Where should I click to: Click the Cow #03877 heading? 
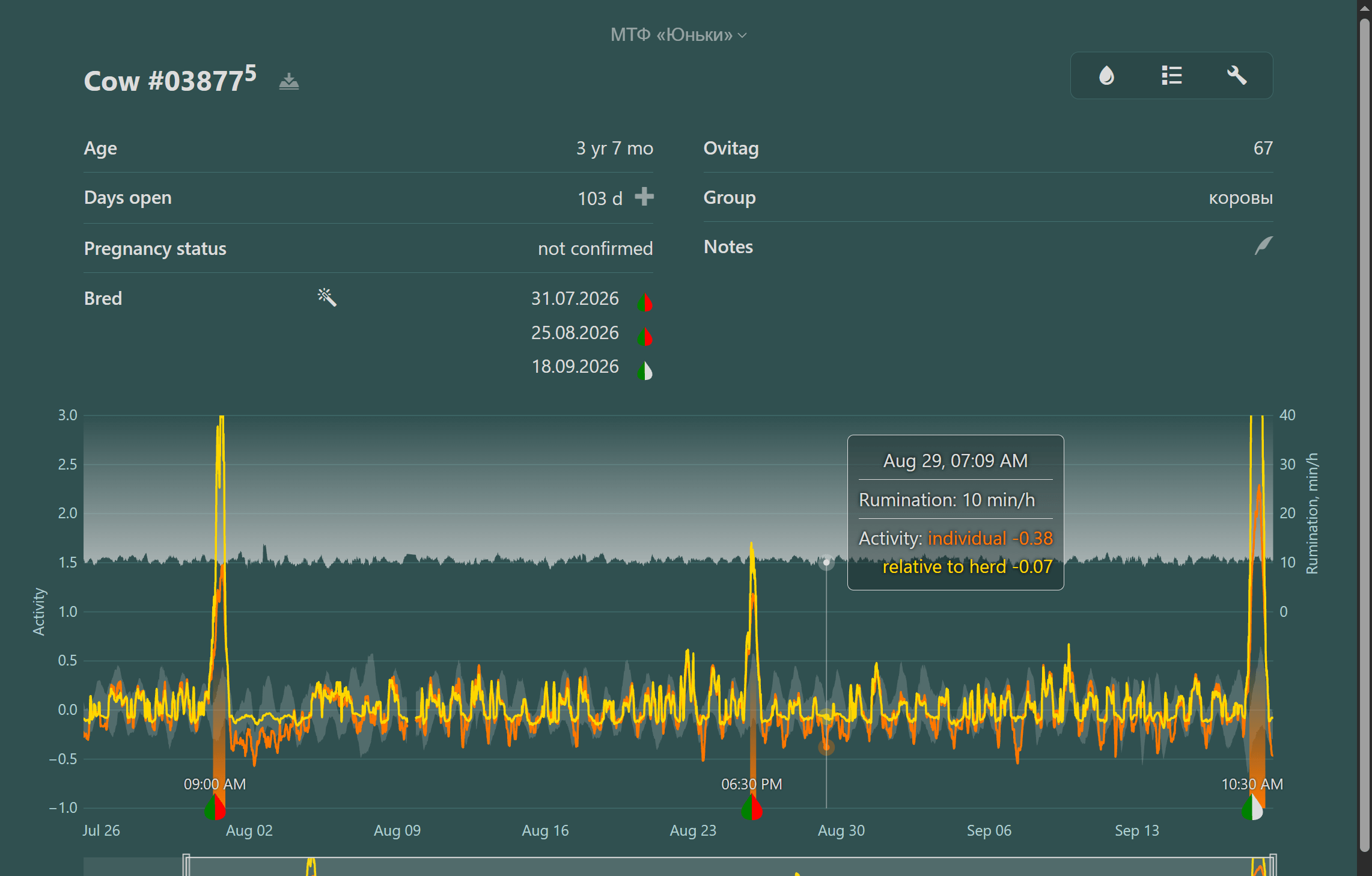(170, 80)
